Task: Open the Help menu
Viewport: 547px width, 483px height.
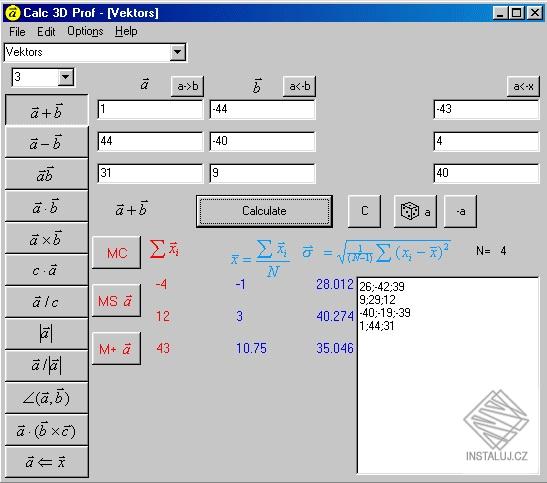Action: click(x=126, y=31)
